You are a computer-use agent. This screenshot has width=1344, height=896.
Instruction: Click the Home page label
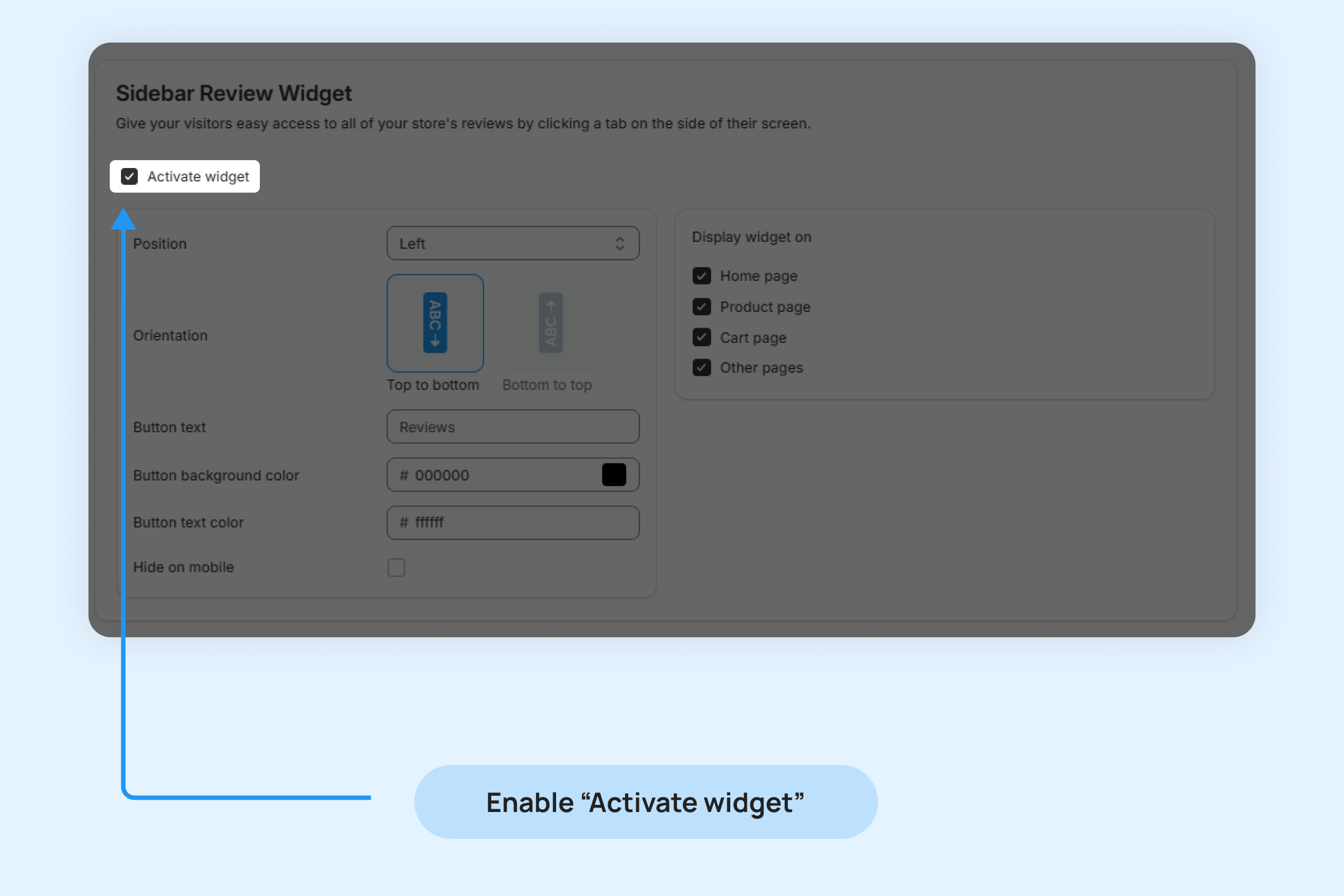pyautogui.click(x=758, y=276)
